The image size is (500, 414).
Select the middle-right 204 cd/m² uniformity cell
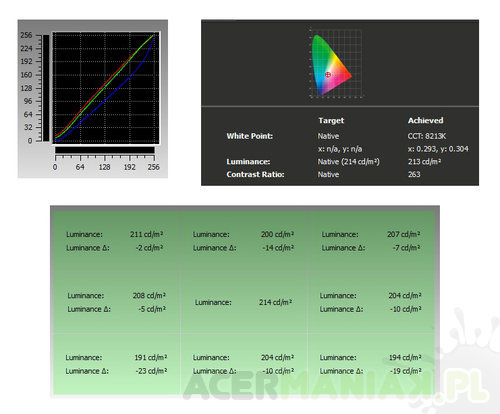click(371, 303)
